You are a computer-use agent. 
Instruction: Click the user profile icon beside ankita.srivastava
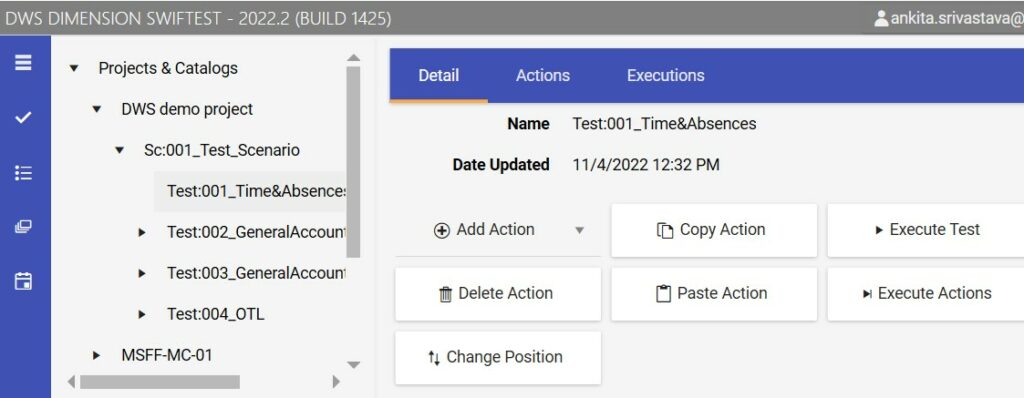[x=881, y=18]
